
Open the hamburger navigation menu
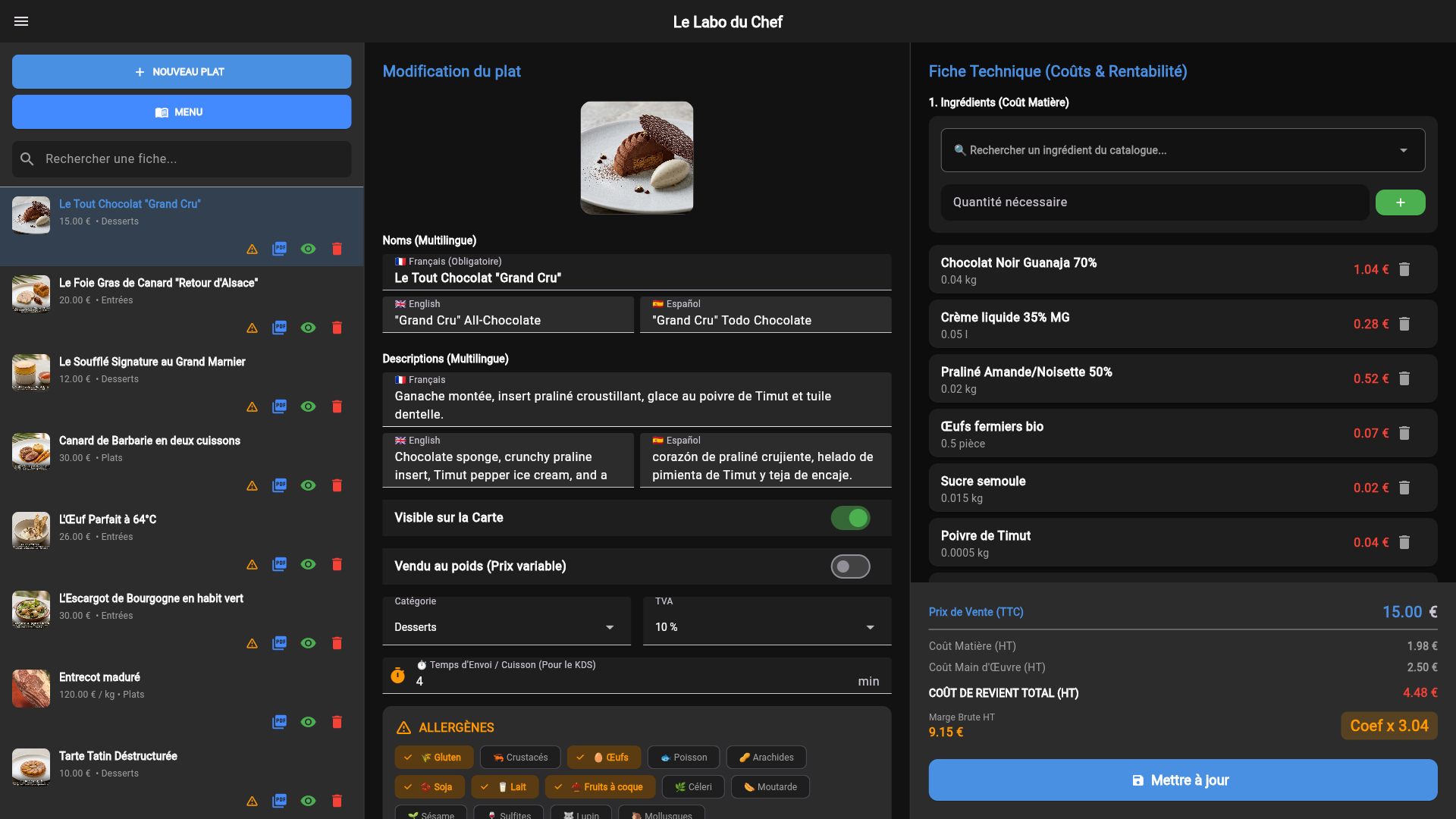[x=21, y=21]
